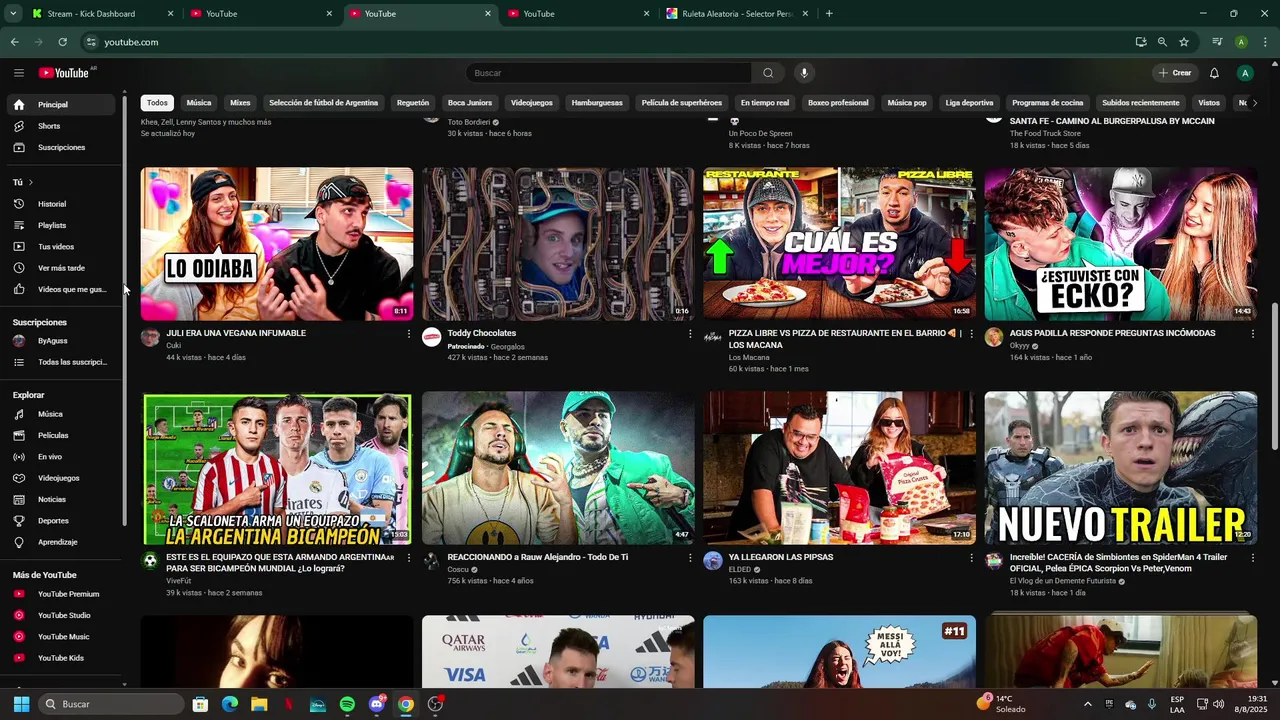Open Cuki channel name link
Image resolution: width=1280 pixels, height=720 pixels.
pos(173,346)
